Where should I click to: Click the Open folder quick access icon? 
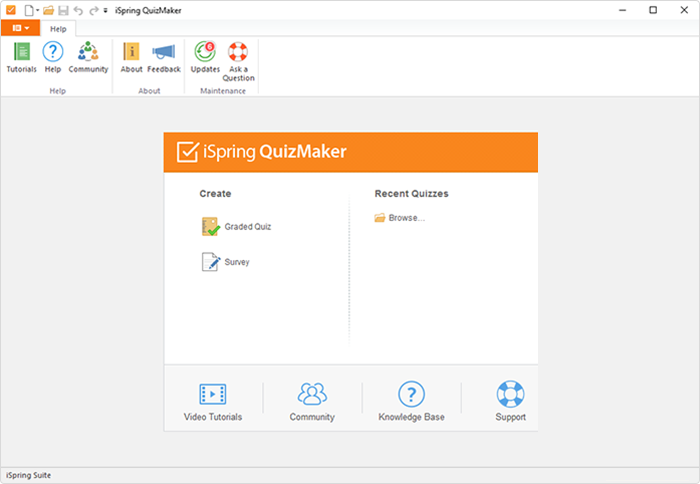pyautogui.click(x=48, y=10)
